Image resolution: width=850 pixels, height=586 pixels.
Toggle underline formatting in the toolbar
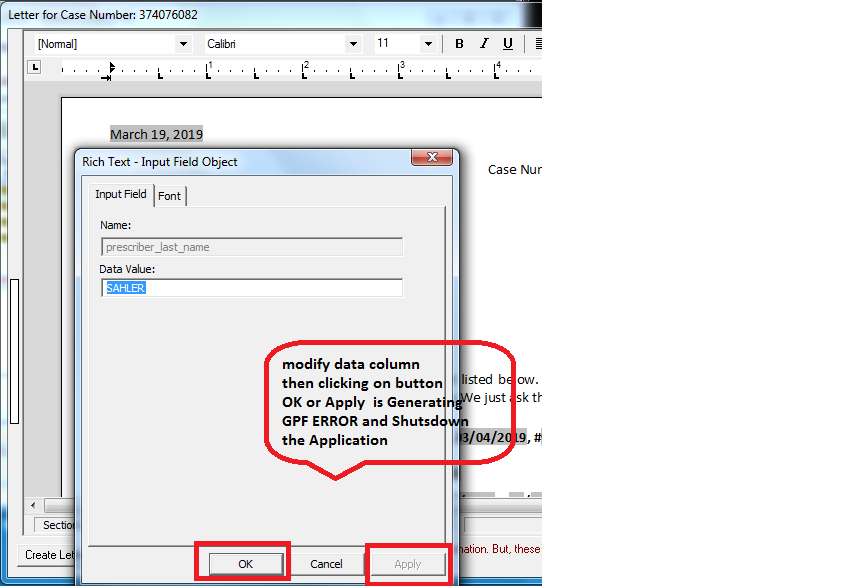tap(508, 44)
